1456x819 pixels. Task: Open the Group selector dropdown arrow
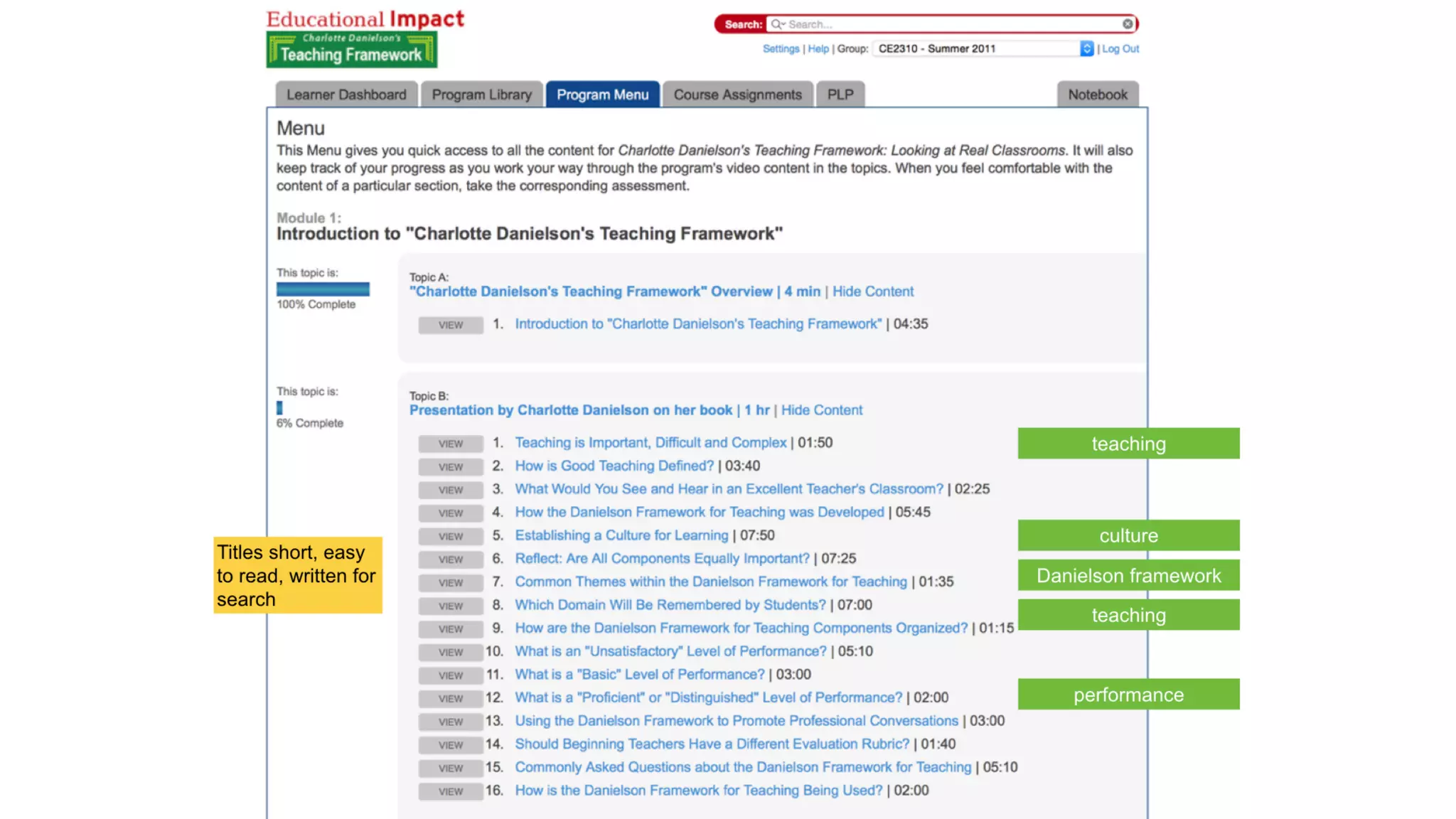(x=1086, y=48)
